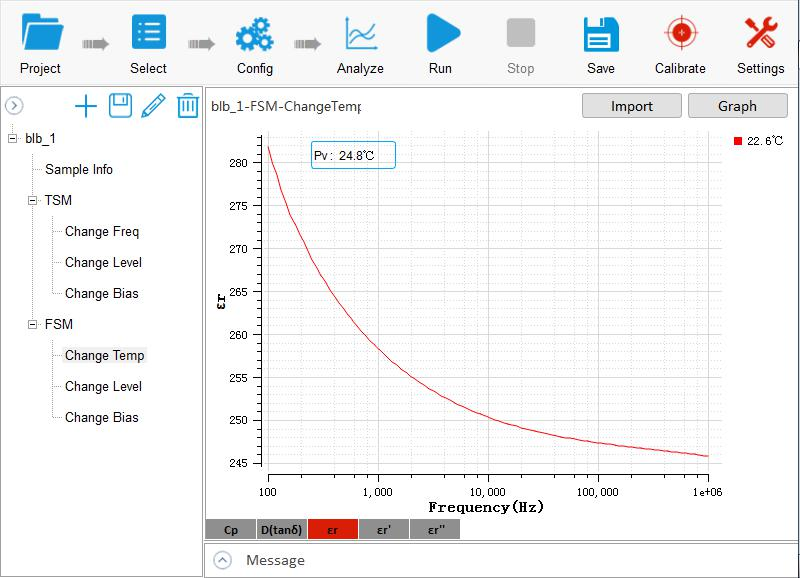Click the Import button
This screenshot has height=578, width=800.
pyautogui.click(x=631, y=106)
